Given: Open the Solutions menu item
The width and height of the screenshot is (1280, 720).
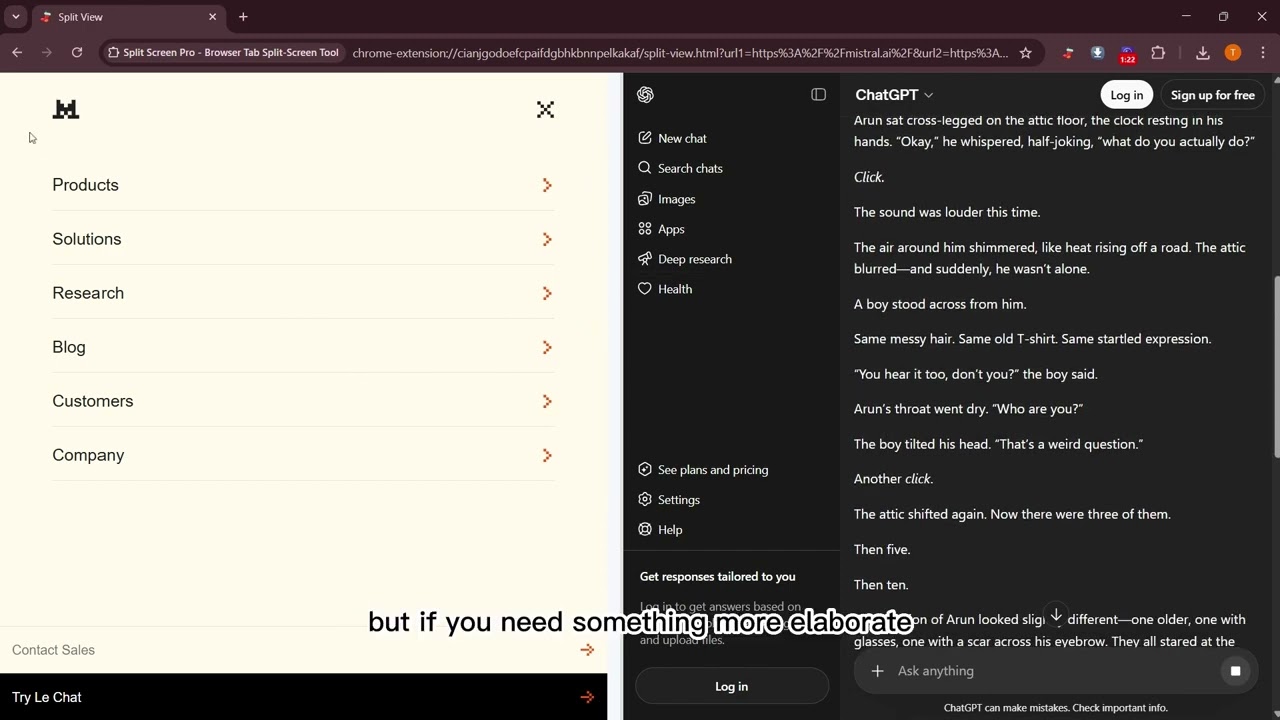Looking at the screenshot, I should point(303,239).
